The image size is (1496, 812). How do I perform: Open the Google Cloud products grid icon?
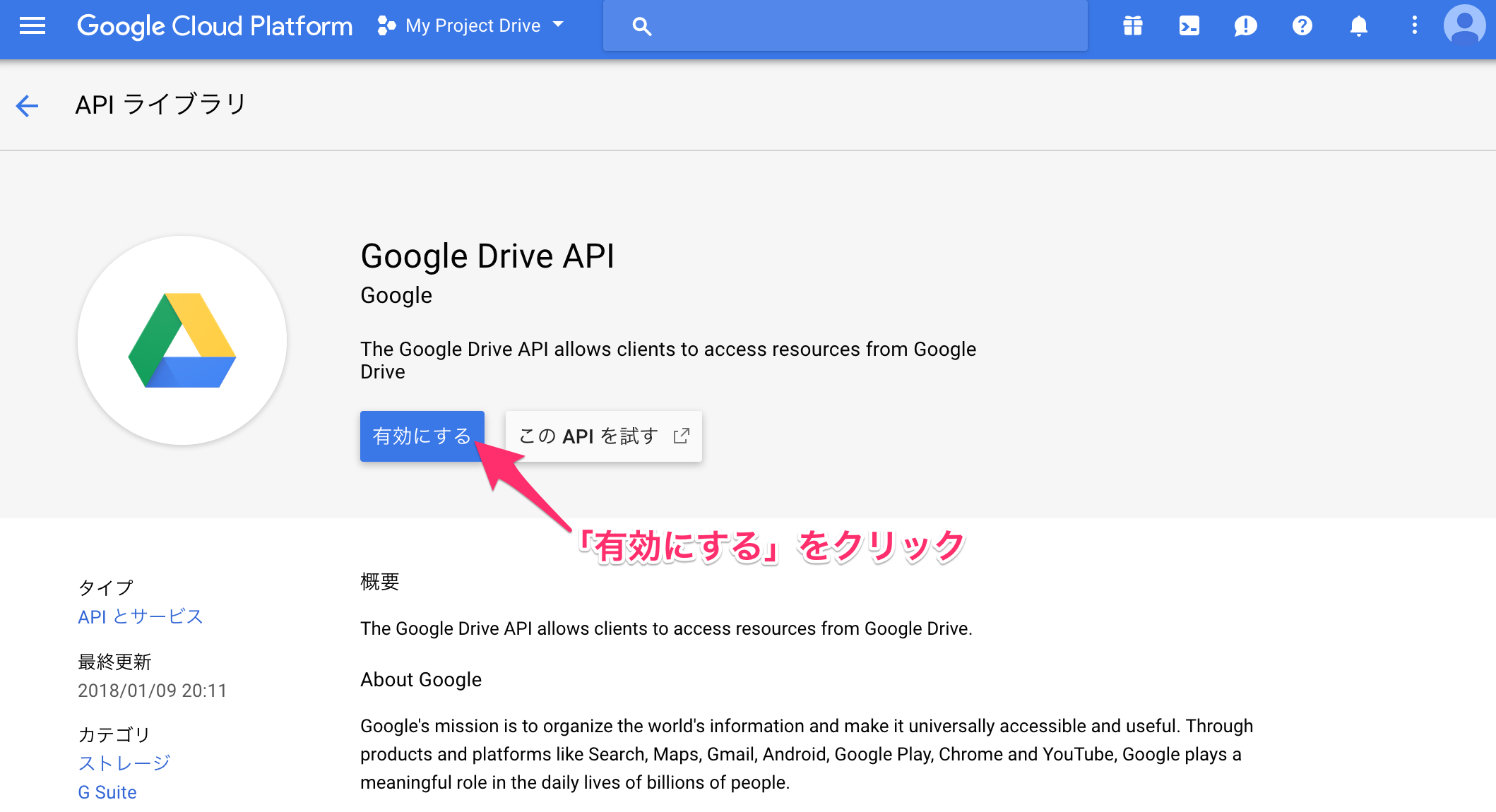pos(1133,26)
